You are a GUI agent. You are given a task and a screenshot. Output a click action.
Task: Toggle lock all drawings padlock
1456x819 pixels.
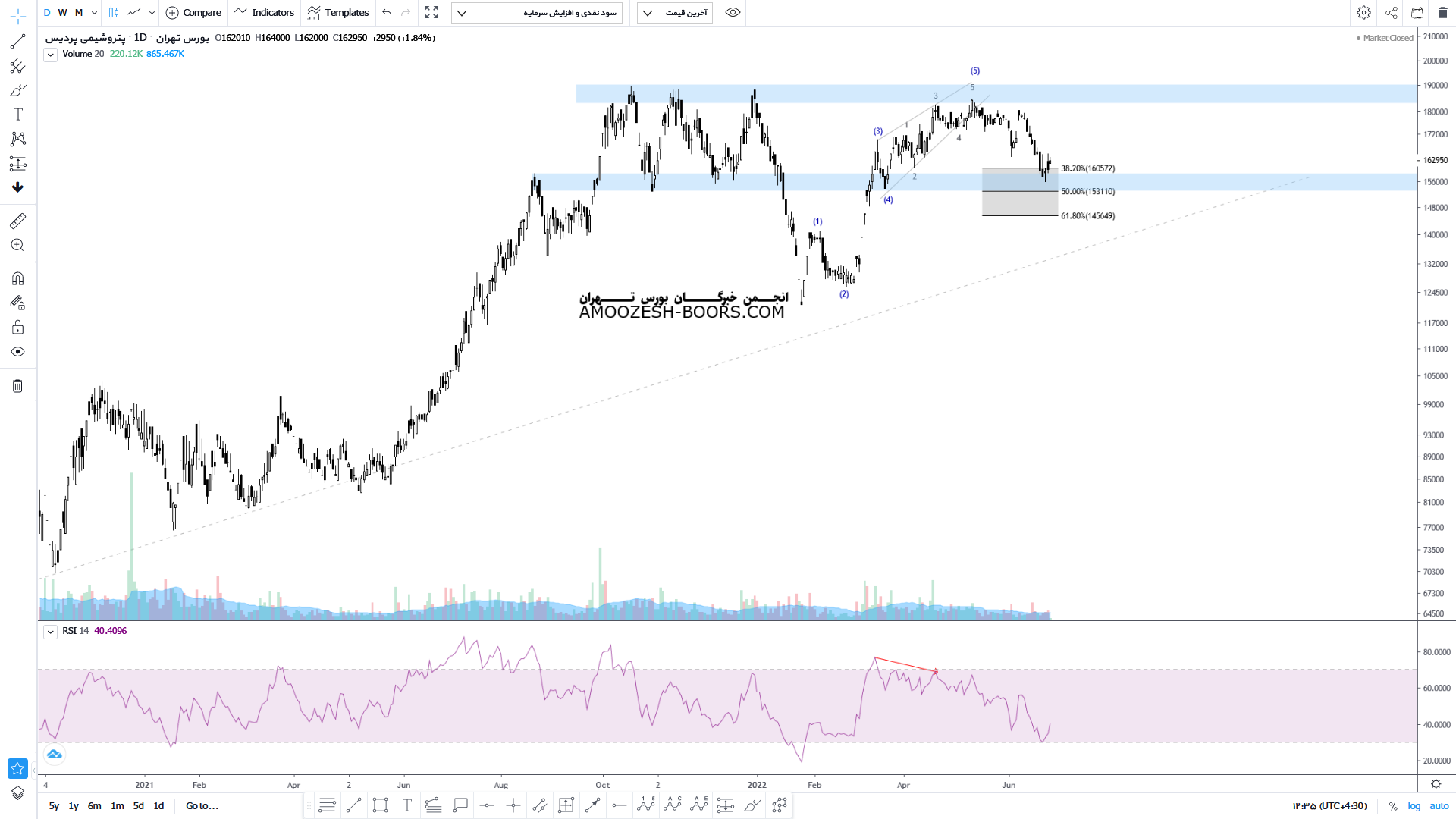click(x=17, y=328)
